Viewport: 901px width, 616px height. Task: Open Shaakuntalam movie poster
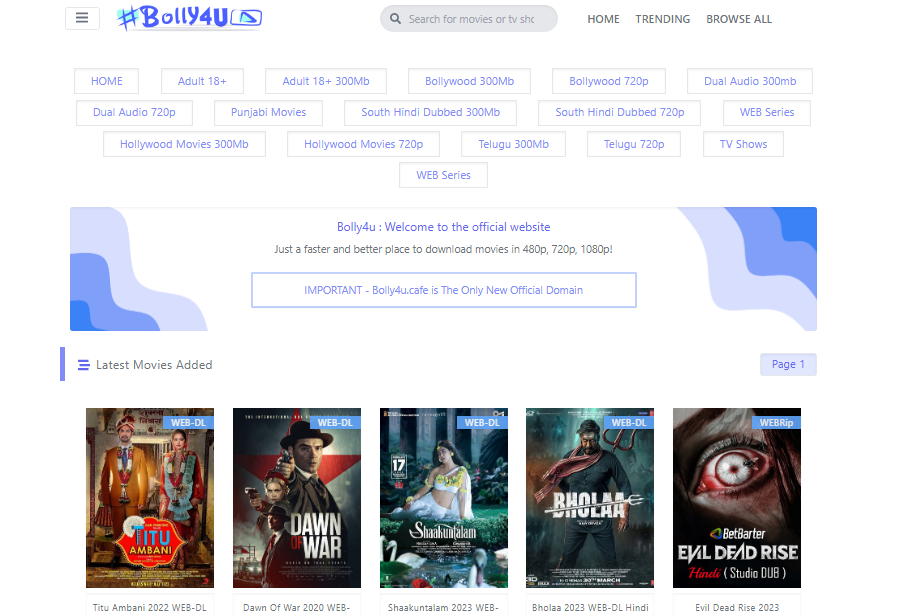pyautogui.click(x=444, y=498)
